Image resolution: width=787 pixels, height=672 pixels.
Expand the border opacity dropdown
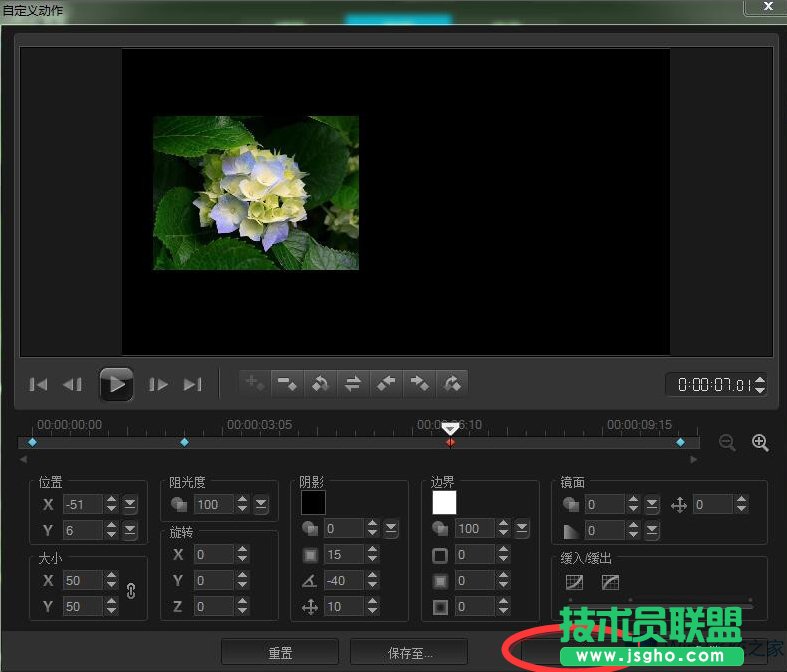(x=522, y=528)
